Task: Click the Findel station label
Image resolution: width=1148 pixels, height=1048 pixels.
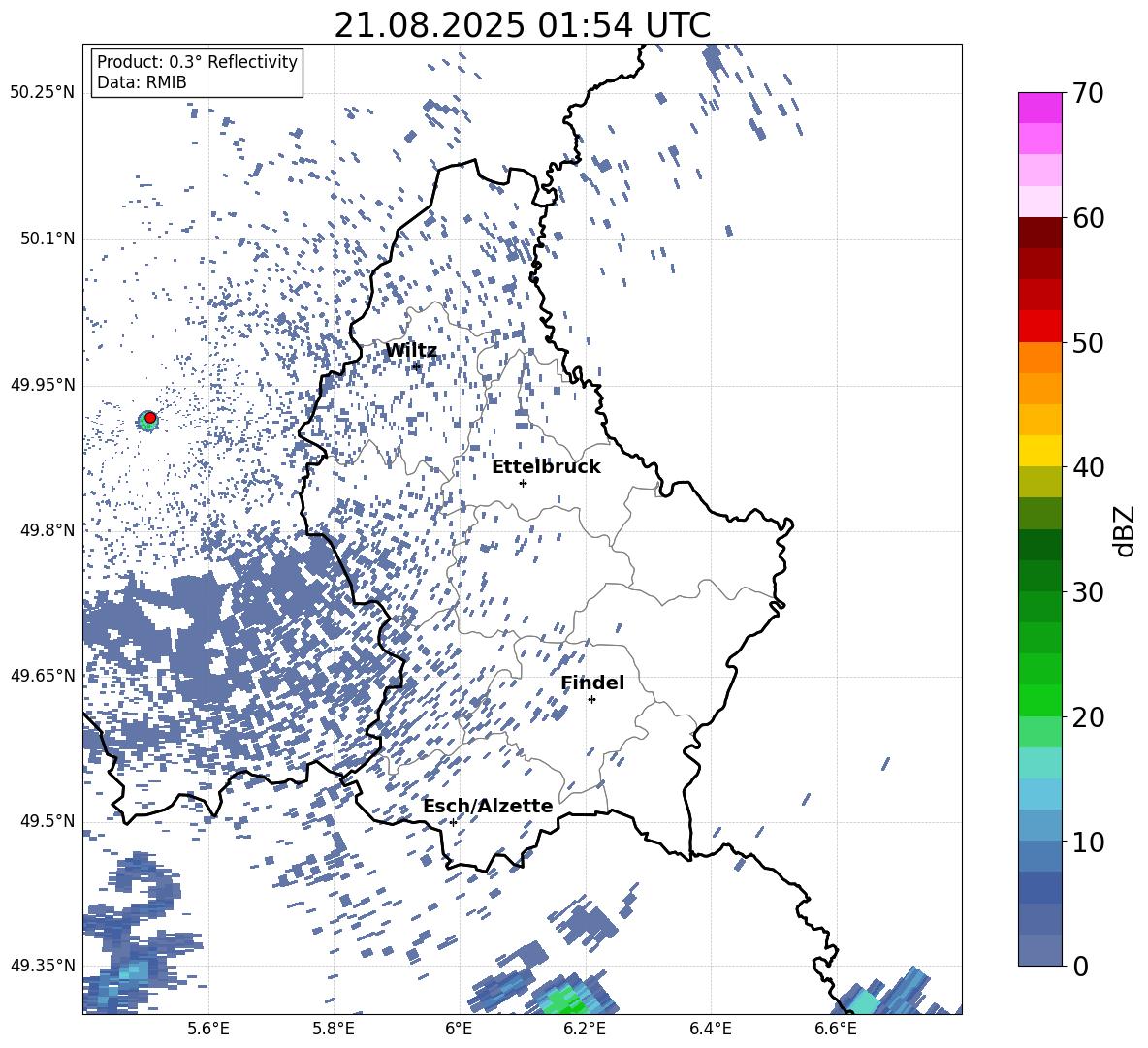Action: [592, 683]
